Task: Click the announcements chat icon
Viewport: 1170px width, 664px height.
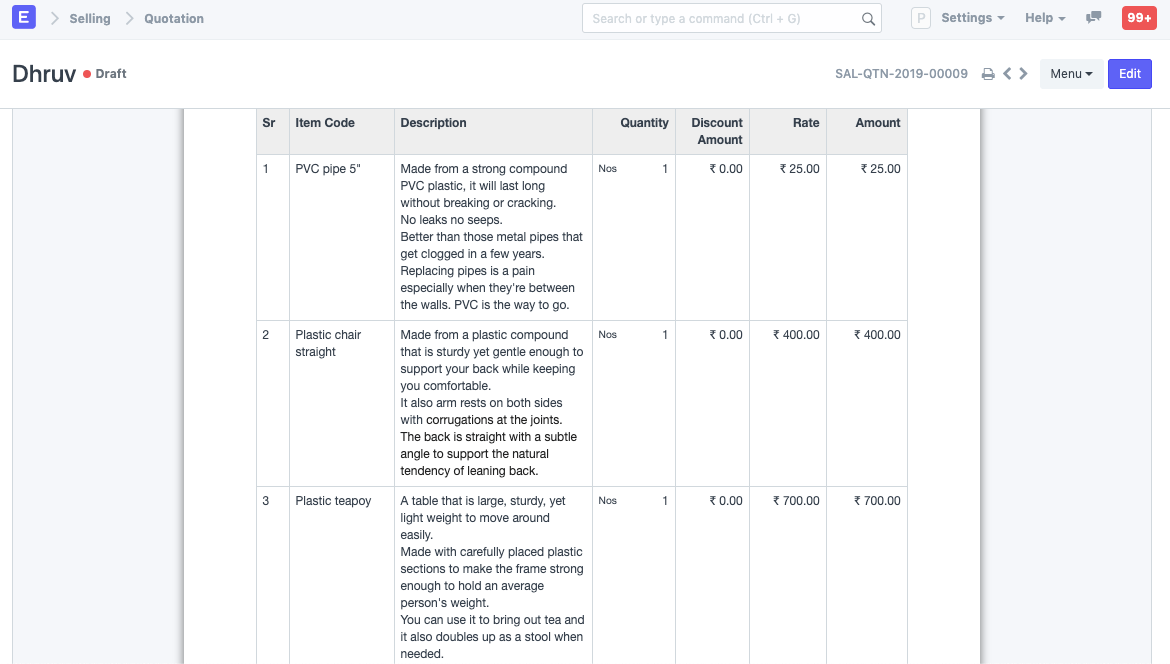Action: tap(1093, 17)
